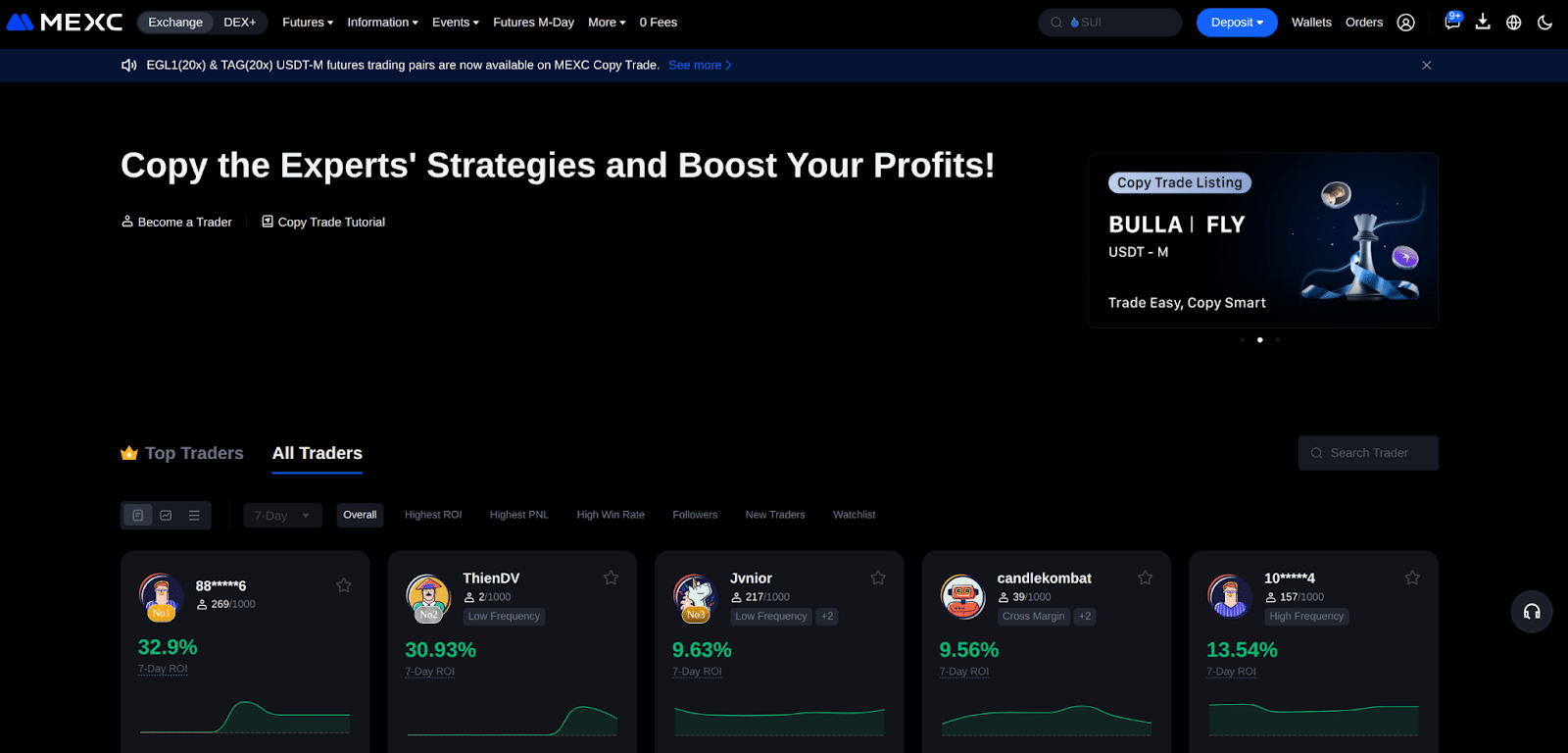This screenshot has width=1568, height=753.
Task: Click the High Frequency tag on 10*****4
Action: 1306,617
